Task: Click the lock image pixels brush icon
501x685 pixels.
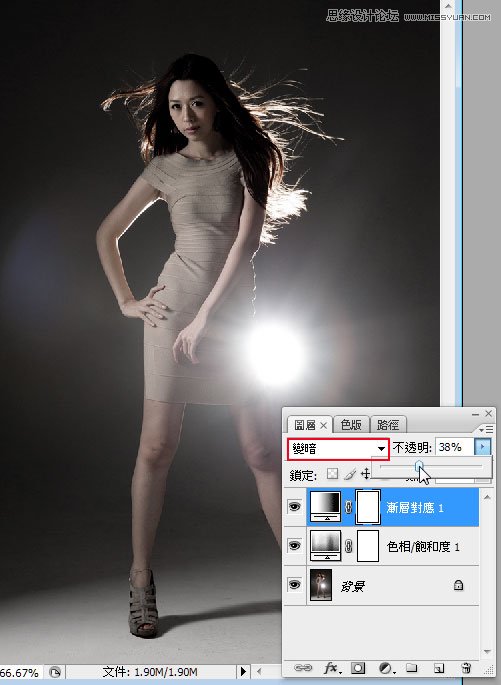Action: coord(350,474)
